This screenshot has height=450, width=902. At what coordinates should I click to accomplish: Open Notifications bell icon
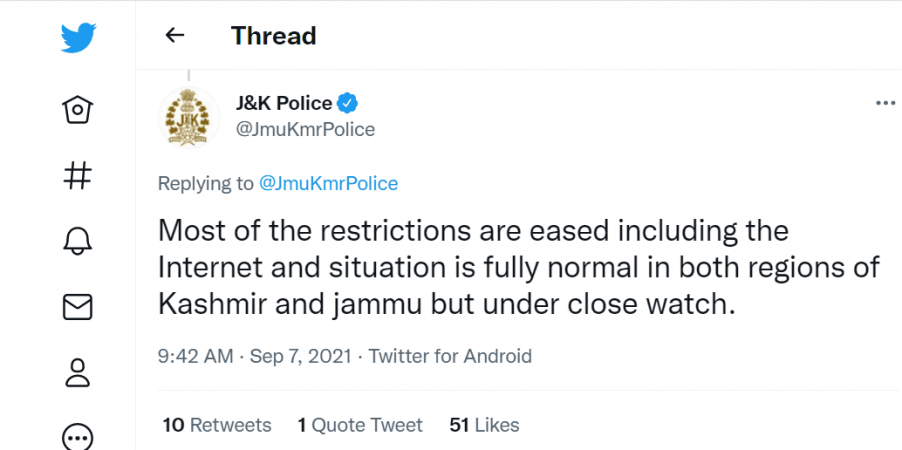[77, 241]
